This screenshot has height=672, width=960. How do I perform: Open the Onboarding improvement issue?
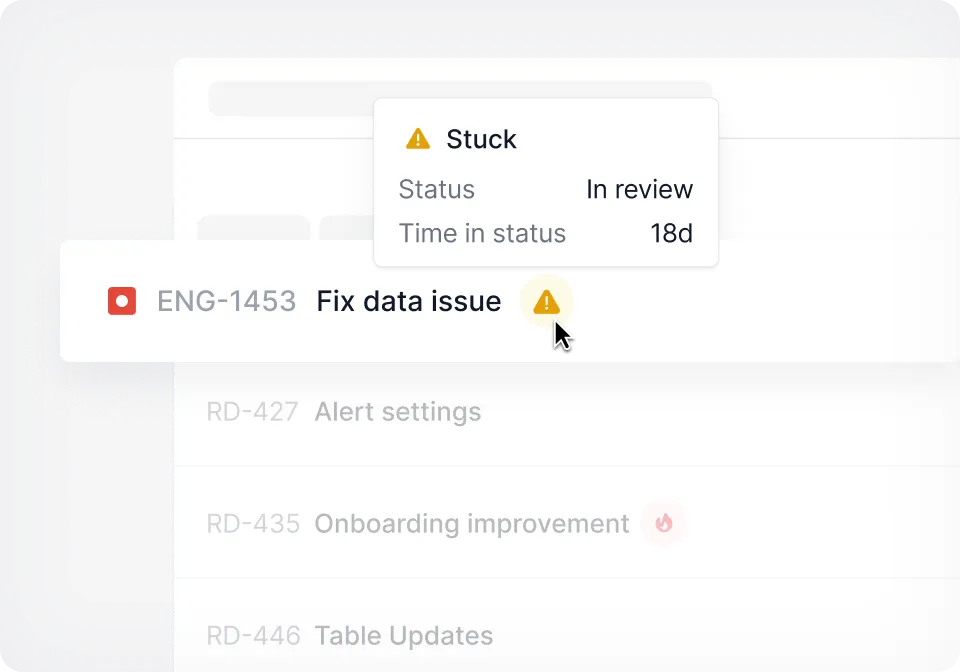pos(471,524)
